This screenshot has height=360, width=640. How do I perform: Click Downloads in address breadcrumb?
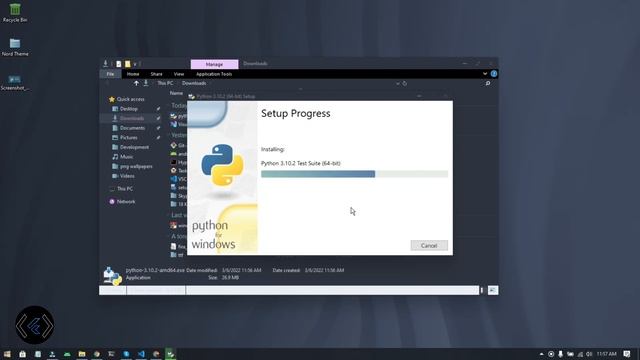194,83
